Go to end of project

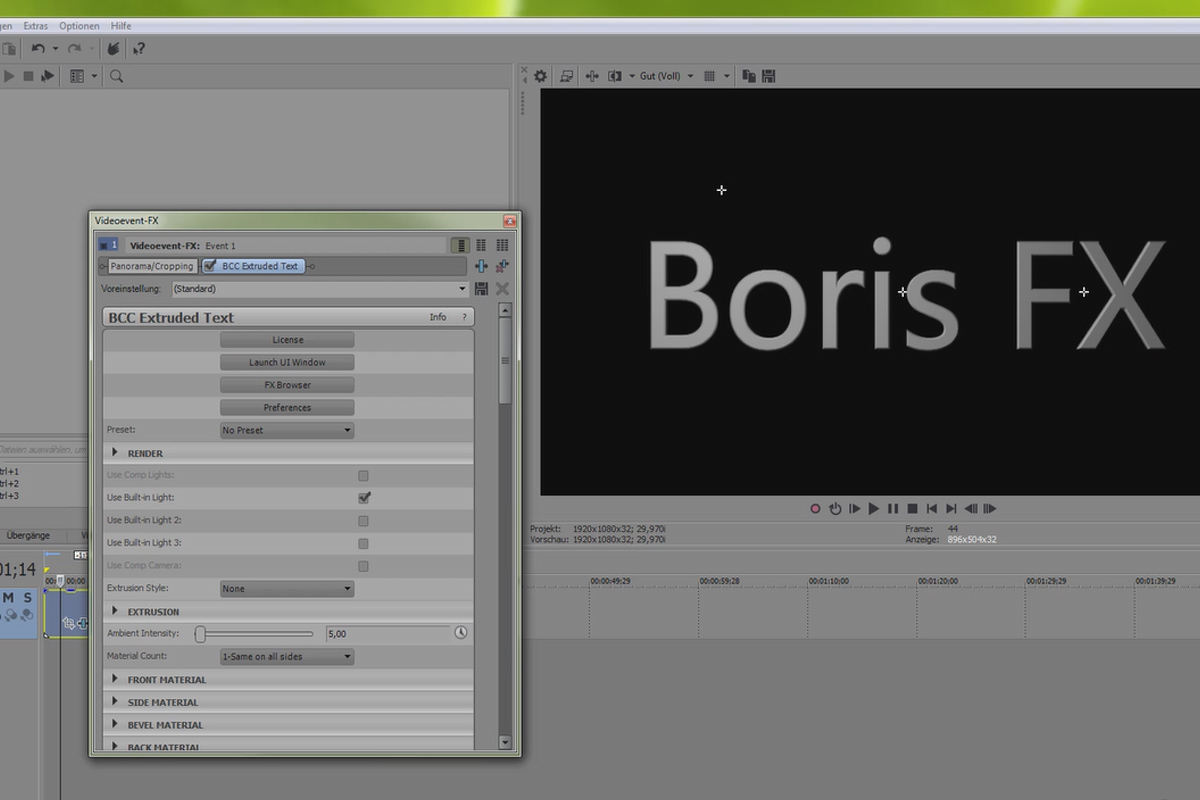click(x=951, y=508)
